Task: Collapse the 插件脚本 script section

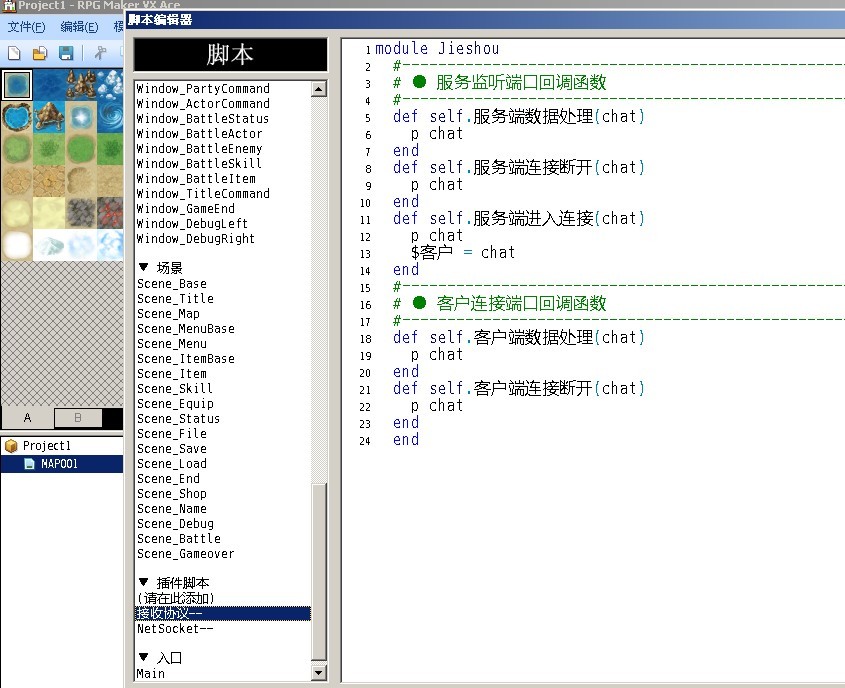Action: click(x=143, y=582)
